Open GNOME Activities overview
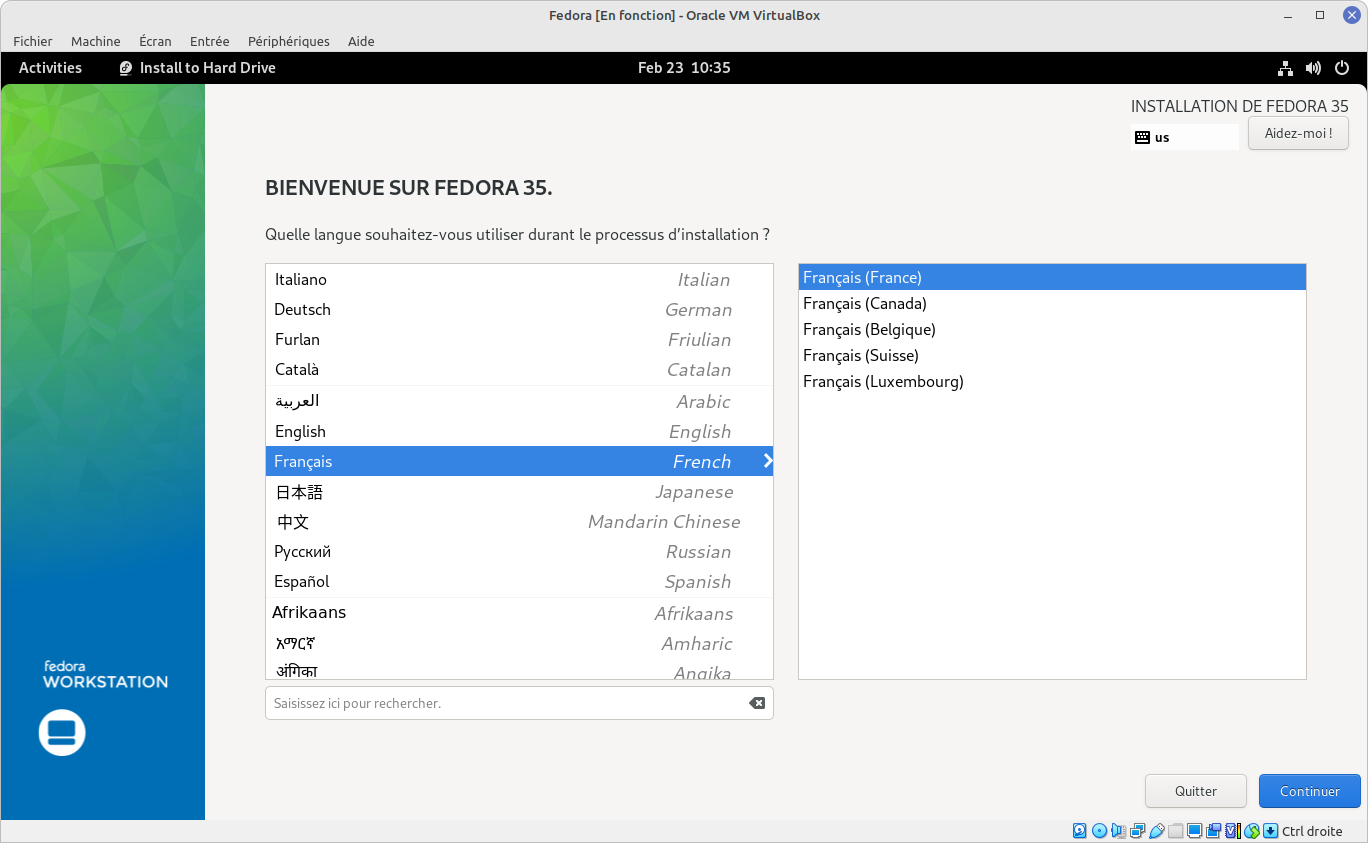 pos(50,68)
